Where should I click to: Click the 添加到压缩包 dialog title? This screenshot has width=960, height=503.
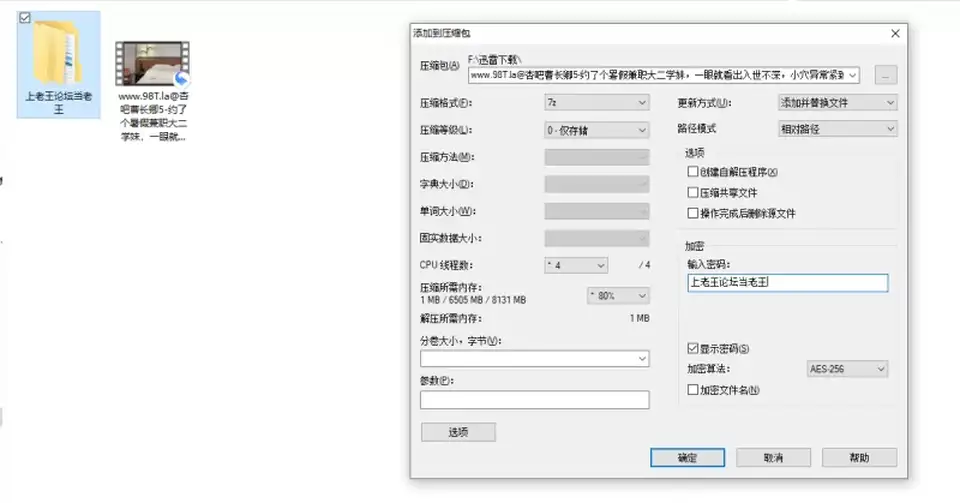441,33
